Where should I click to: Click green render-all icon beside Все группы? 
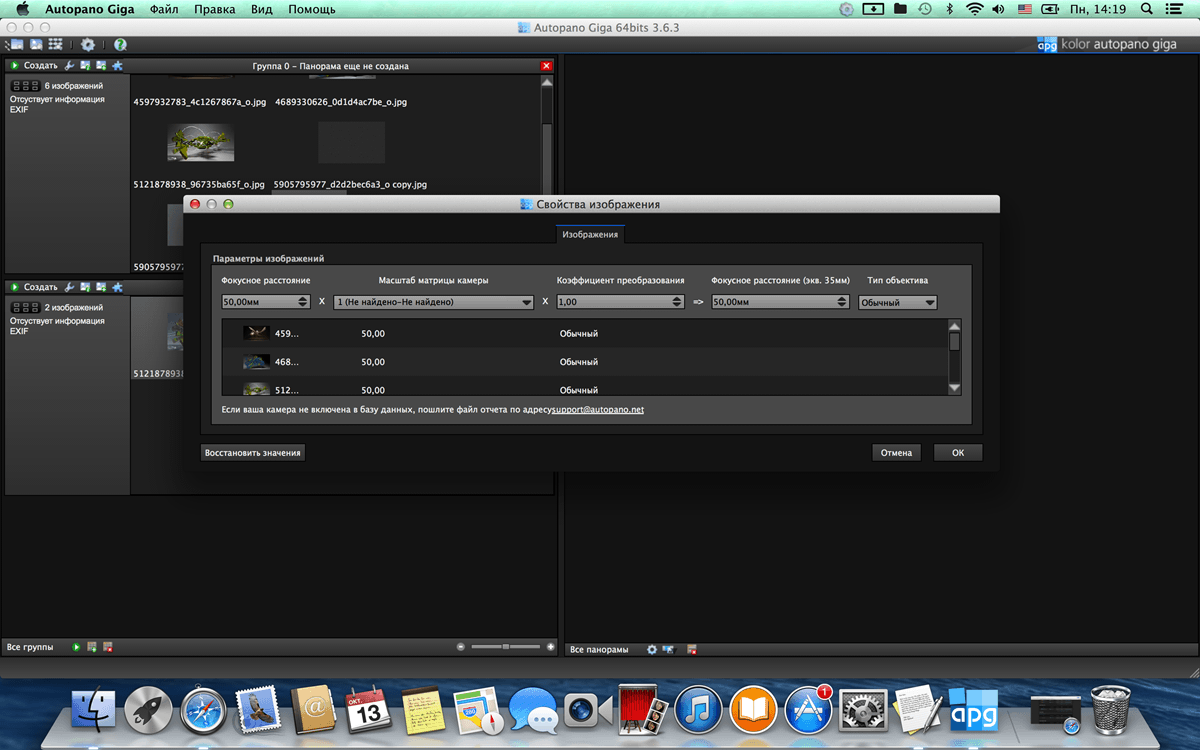(x=77, y=648)
